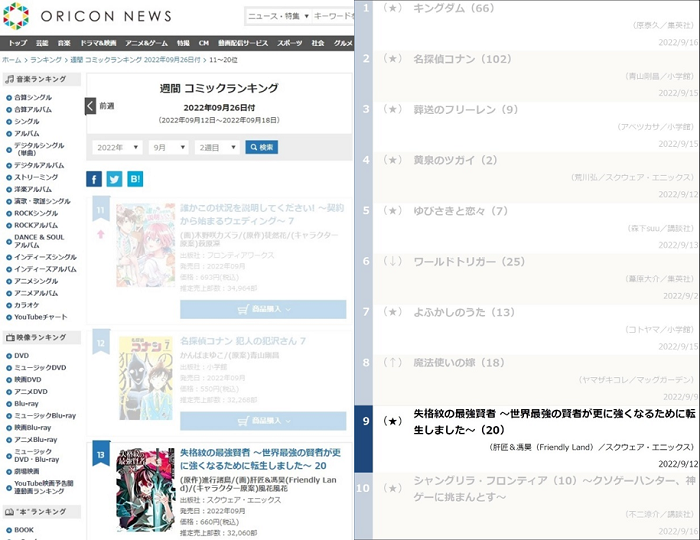Screen dimensions: 700x540
Task: Click 週間 コミックランキング breadcrumb link
Action: (x=135, y=60)
